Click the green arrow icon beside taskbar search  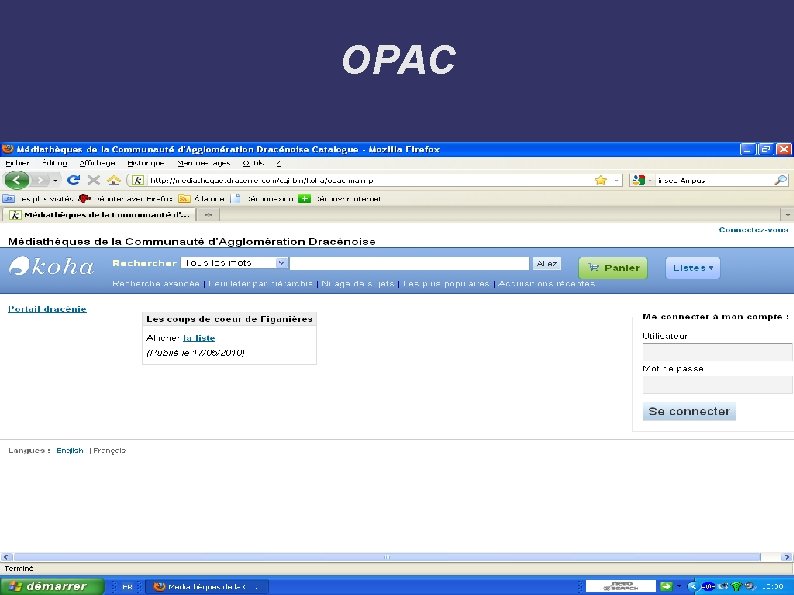(x=666, y=586)
